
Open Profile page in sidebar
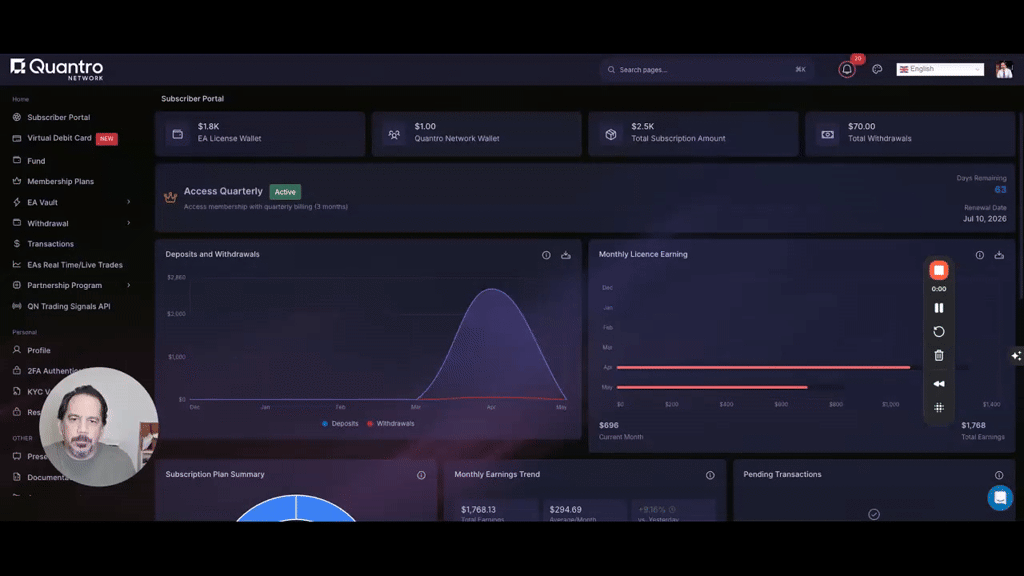point(39,350)
